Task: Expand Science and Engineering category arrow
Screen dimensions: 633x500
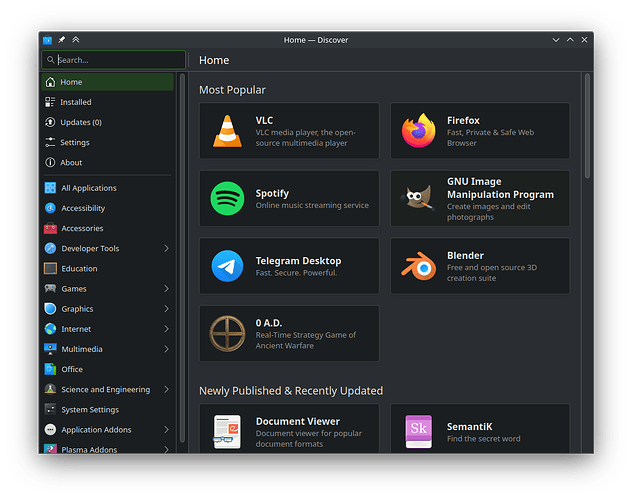Action: tap(166, 389)
